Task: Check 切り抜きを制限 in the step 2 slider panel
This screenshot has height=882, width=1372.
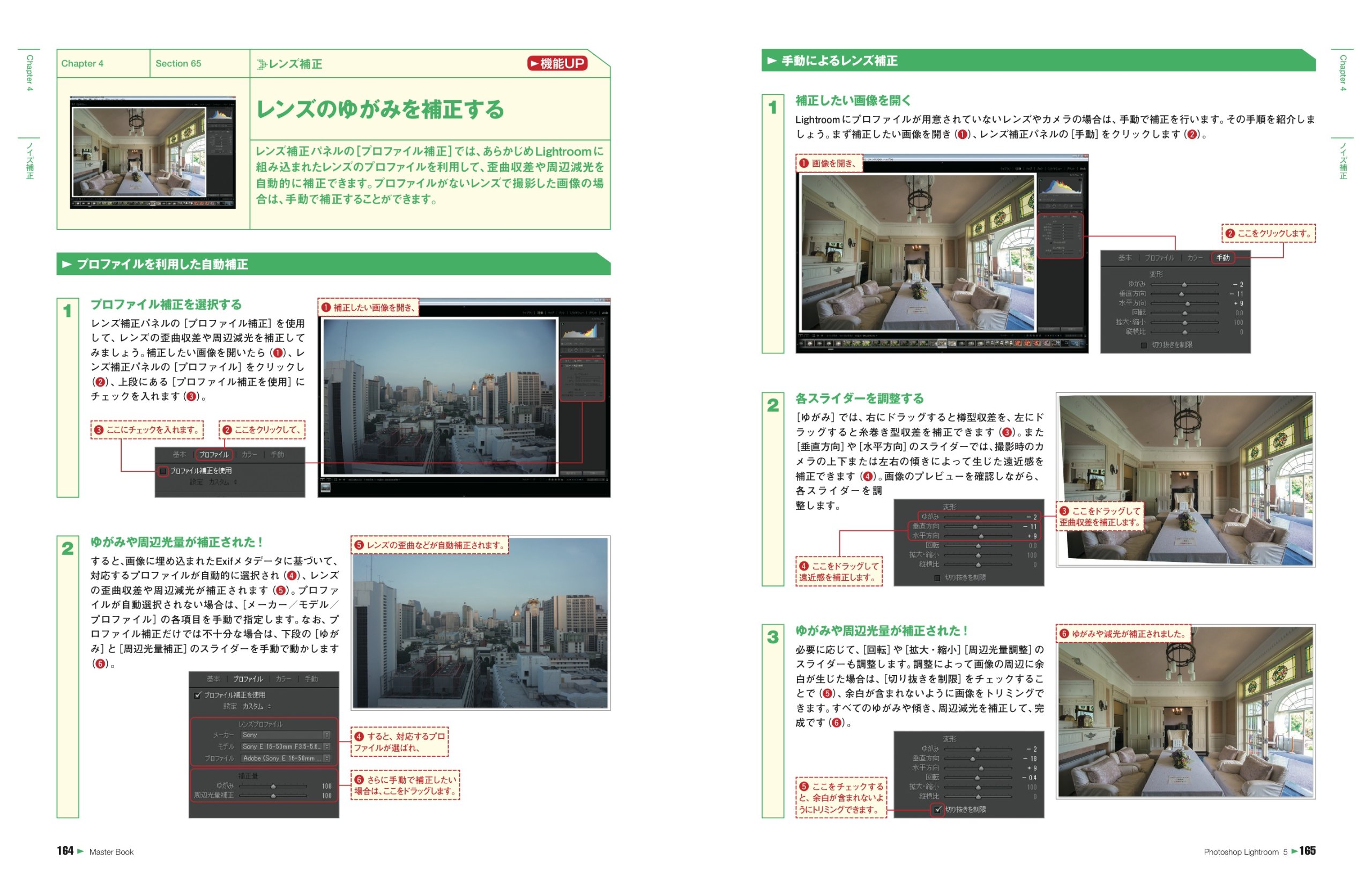Action: (937, 578)
